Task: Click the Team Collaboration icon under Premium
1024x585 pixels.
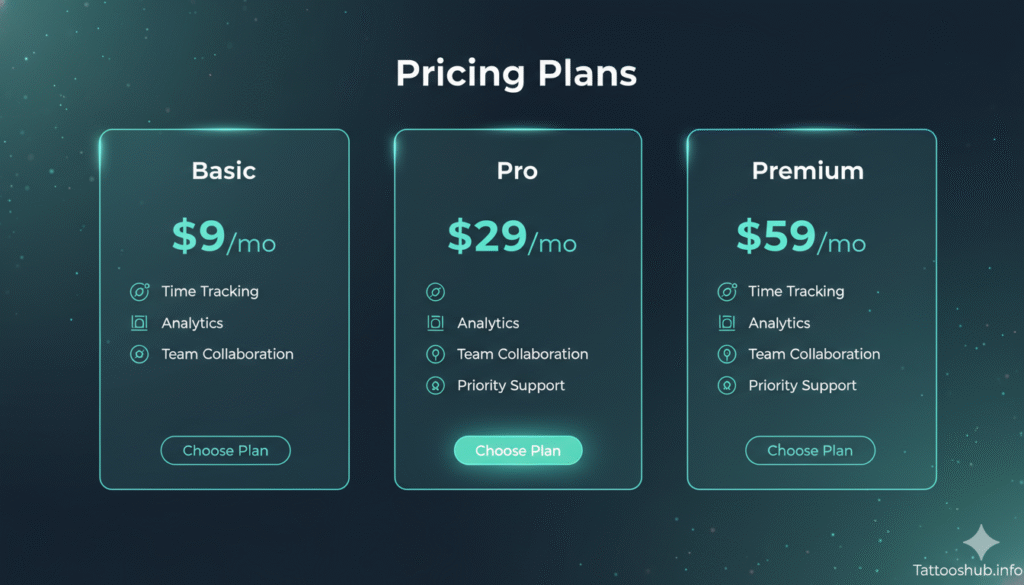Action: click(x=727, y=354)
